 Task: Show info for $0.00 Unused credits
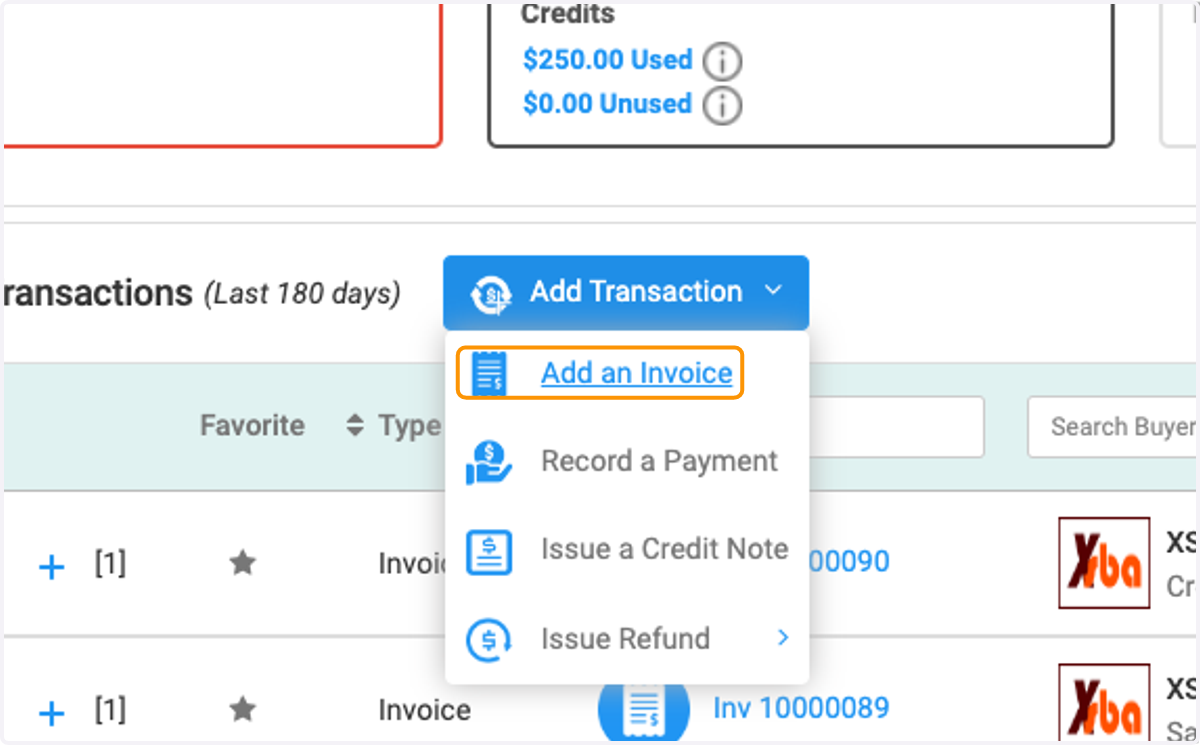tap(722, 105)
